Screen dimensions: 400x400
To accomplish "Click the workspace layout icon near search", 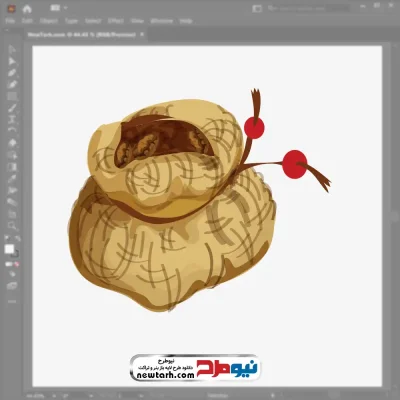I will pos(257,8).
